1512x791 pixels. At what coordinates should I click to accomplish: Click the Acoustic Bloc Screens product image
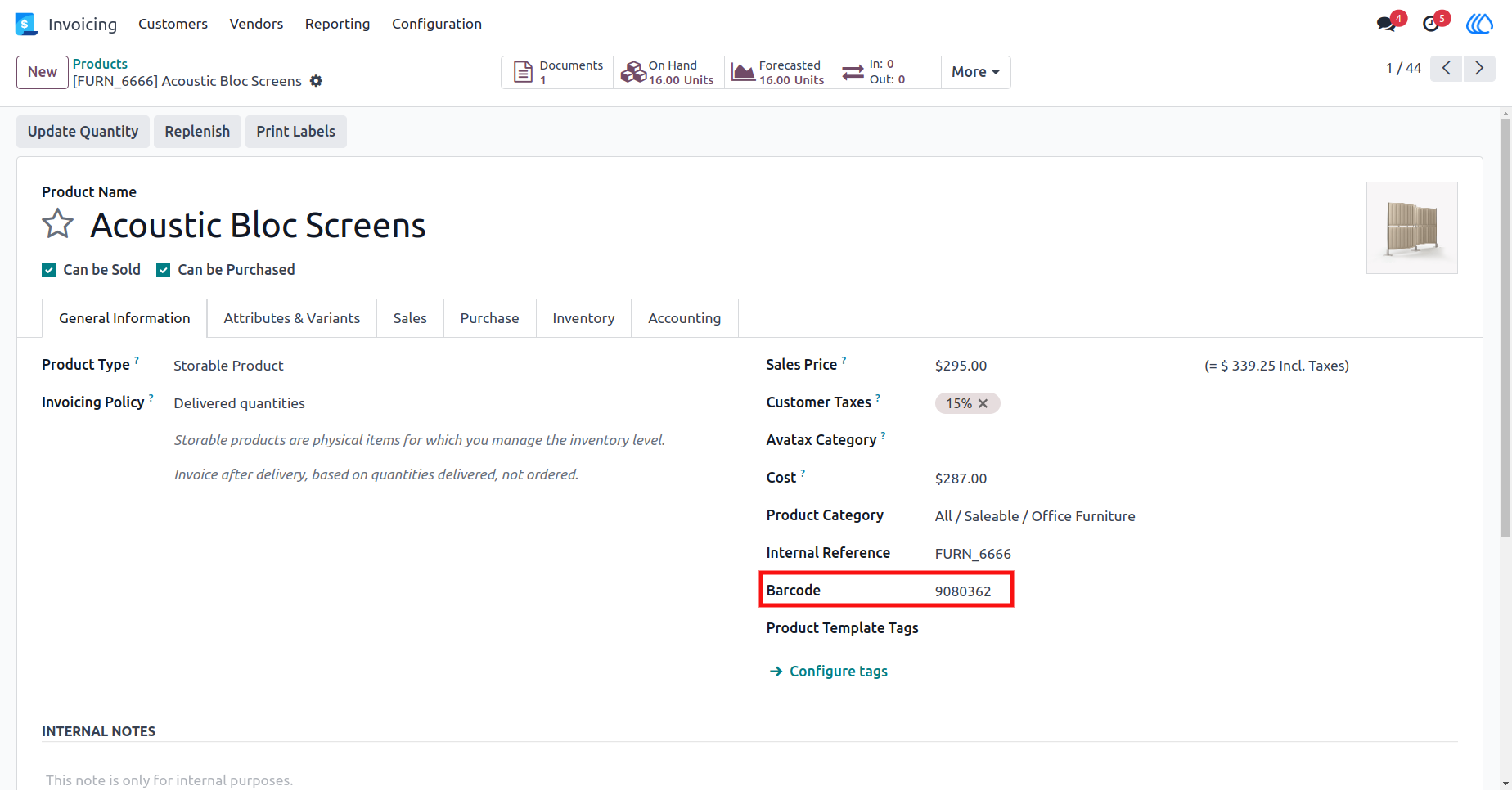1411,227
